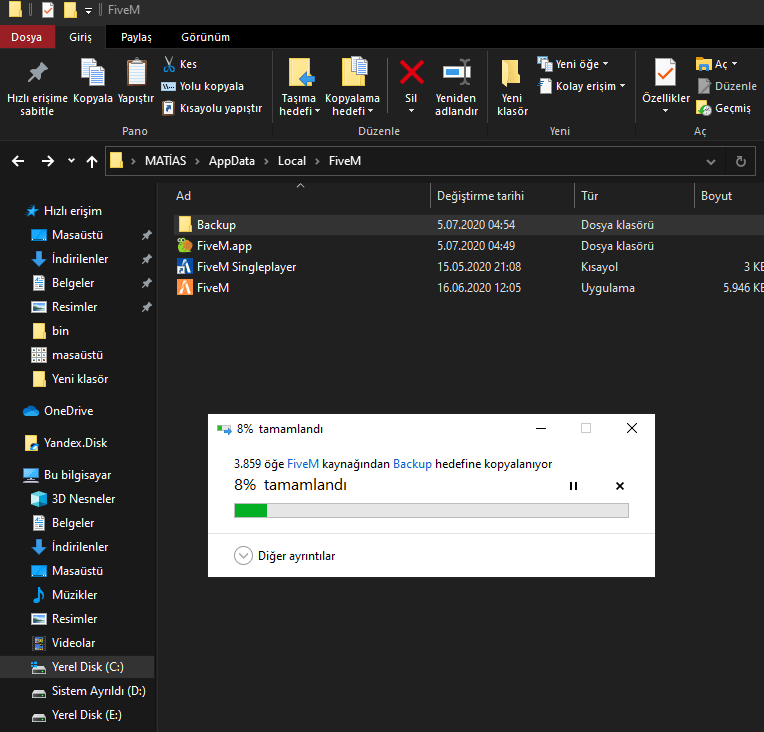Screen dimensions: 764x732
Task: Click the Kopyala copy icon
Action: coord(93,73)
